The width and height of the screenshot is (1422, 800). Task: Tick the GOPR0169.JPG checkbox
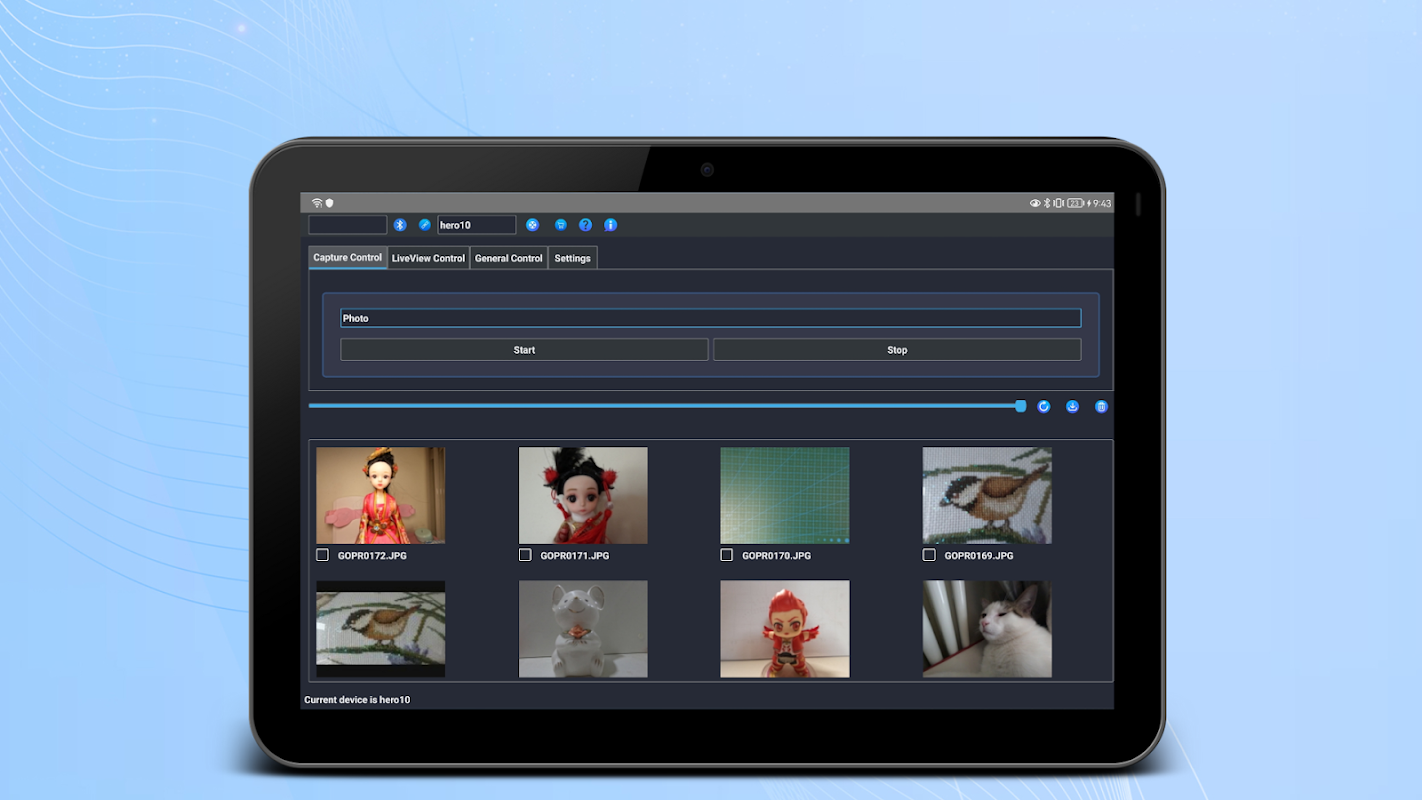pyautogui.click(x=929, y=555)
